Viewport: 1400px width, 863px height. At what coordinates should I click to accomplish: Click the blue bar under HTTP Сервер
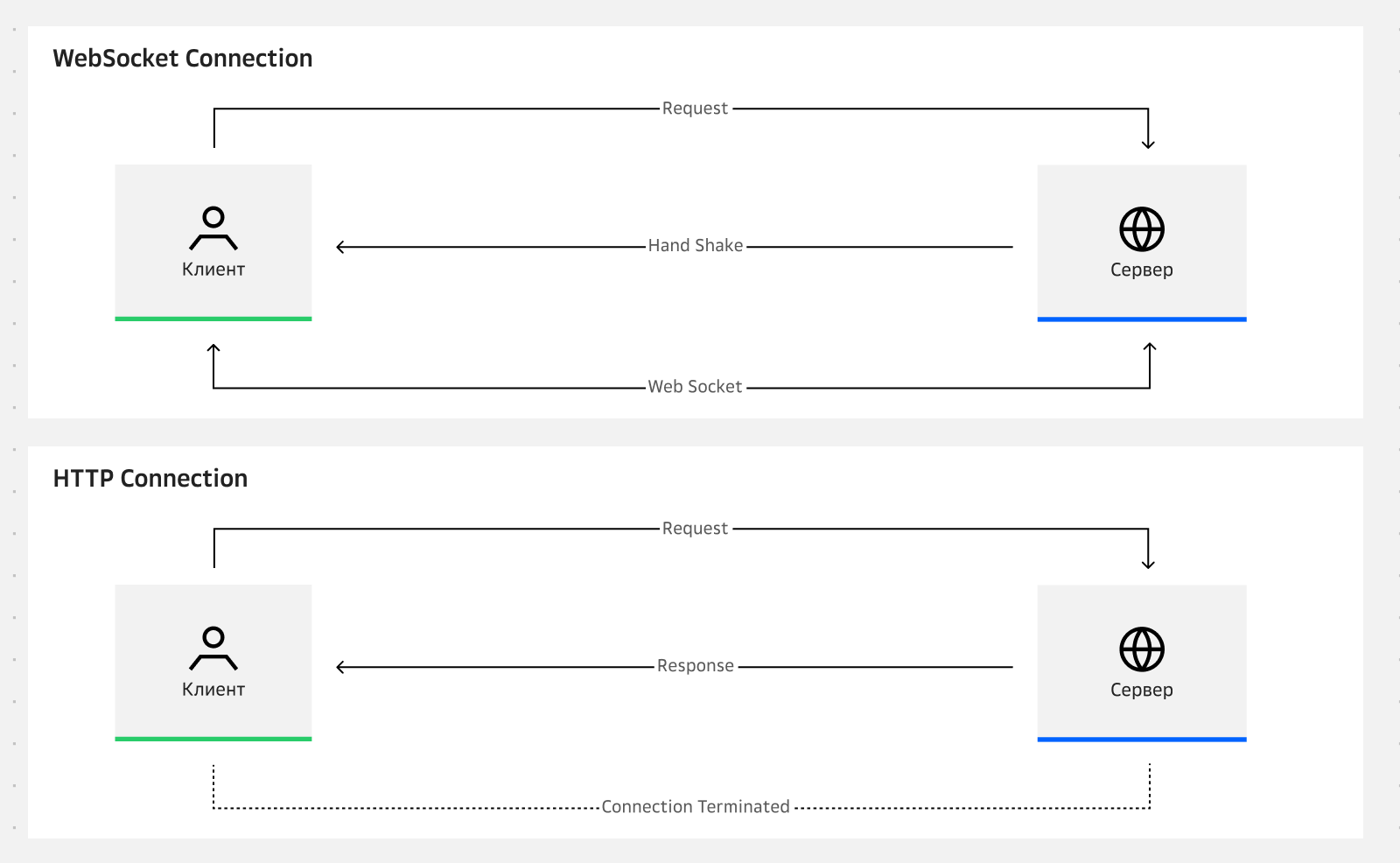click(x=1142, y=740)
